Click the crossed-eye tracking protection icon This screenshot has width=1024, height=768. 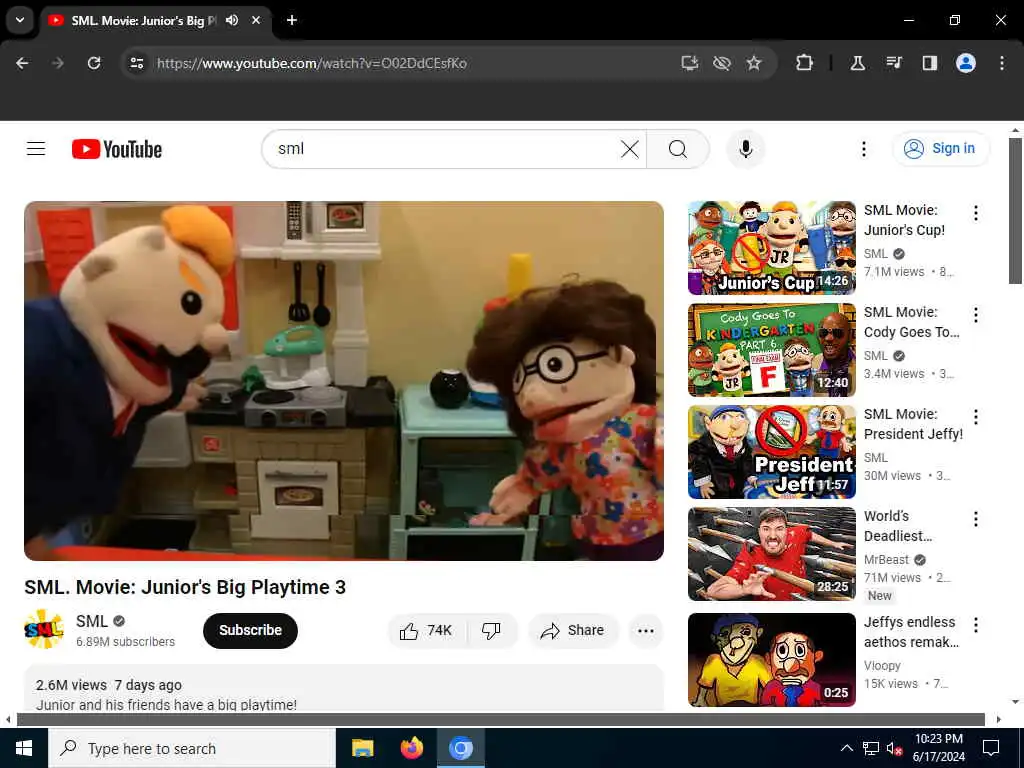[722, 63]
